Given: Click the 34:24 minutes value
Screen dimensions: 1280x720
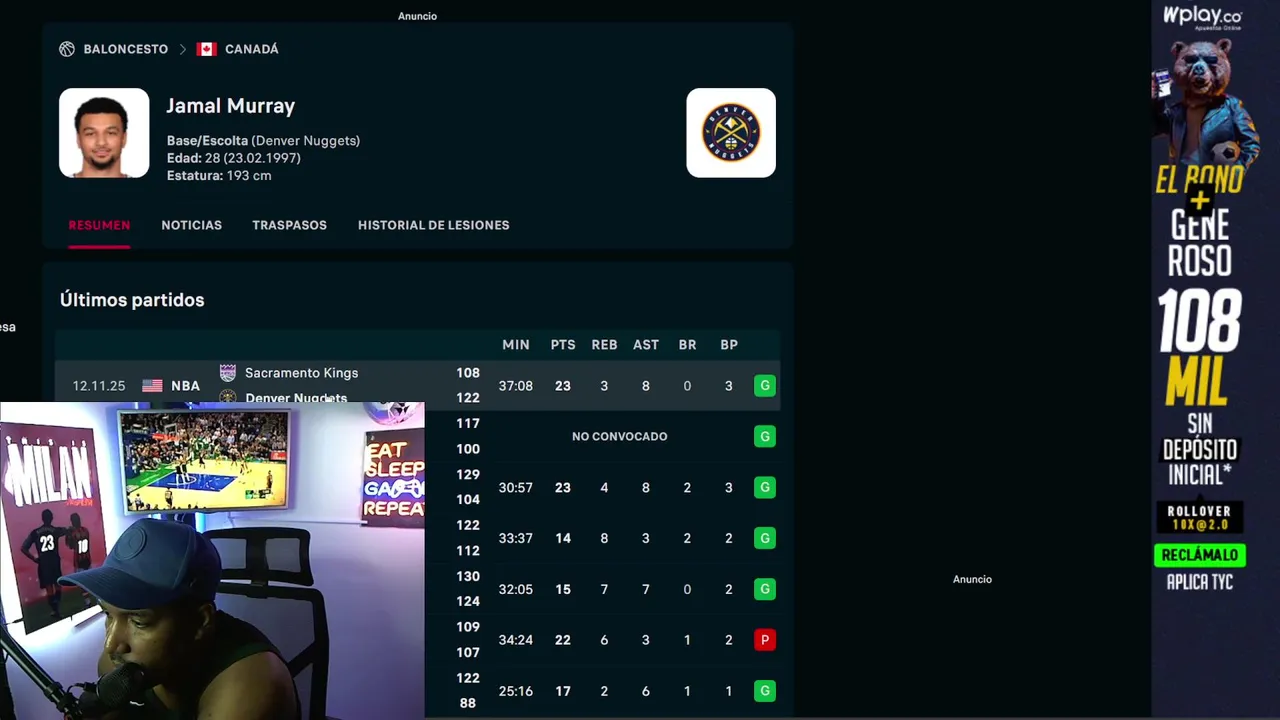Looking at the screenshot, I should (x=516, y=640).
